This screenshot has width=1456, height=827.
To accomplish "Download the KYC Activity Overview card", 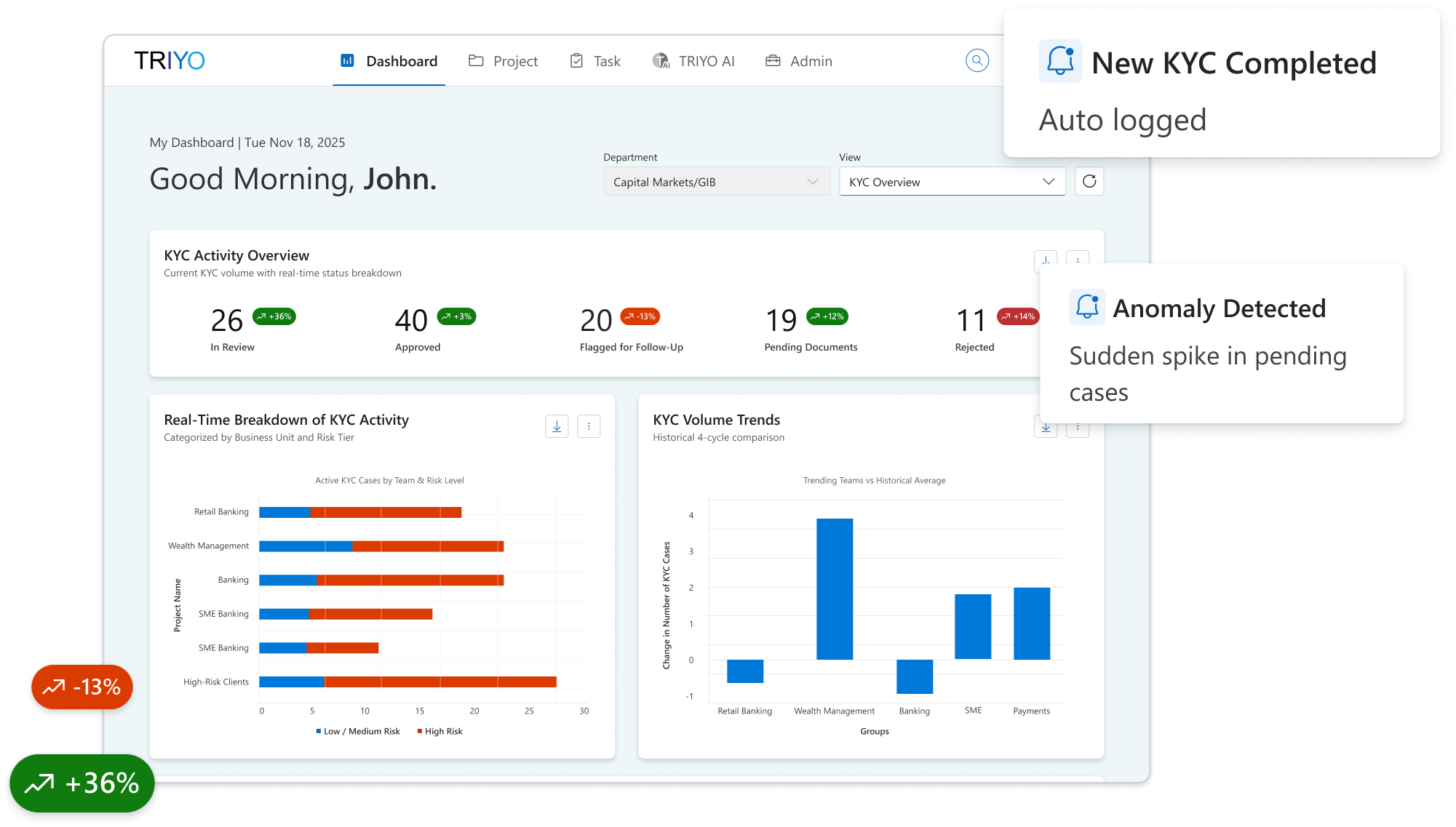I will coord(1045,260).
